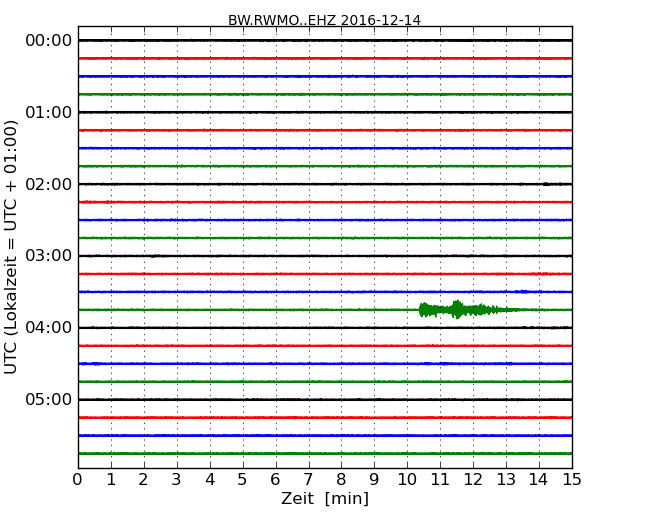Click the x-axis tick label 0
The width and height of the screenshot is (650, 520).
[78, 480]
